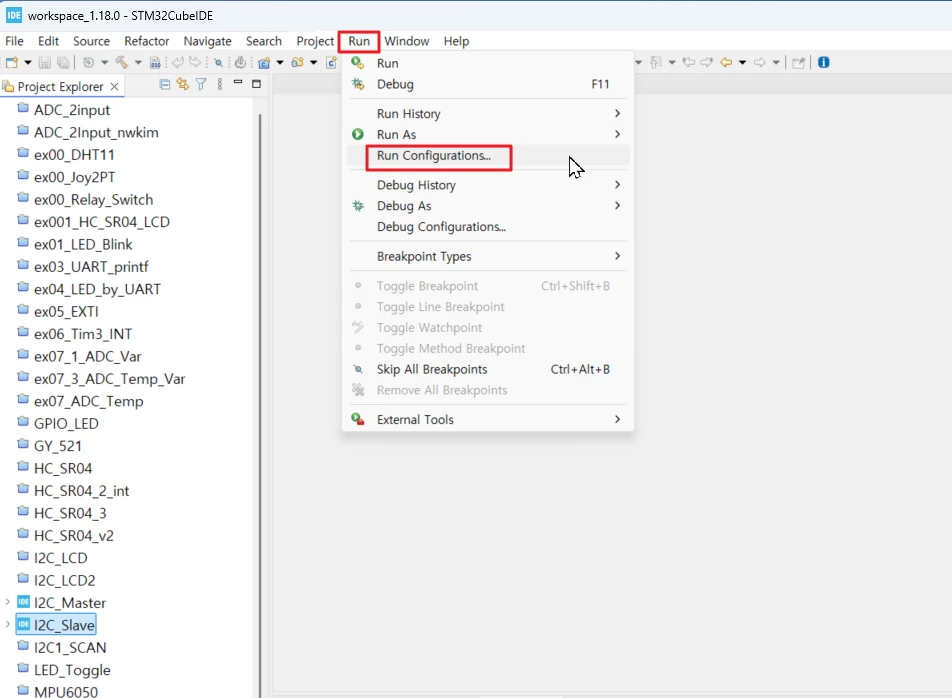This screenshot has width=952, height=698.
Task: Select Debug F11 menu entry
Action: [x=488, y=84]
